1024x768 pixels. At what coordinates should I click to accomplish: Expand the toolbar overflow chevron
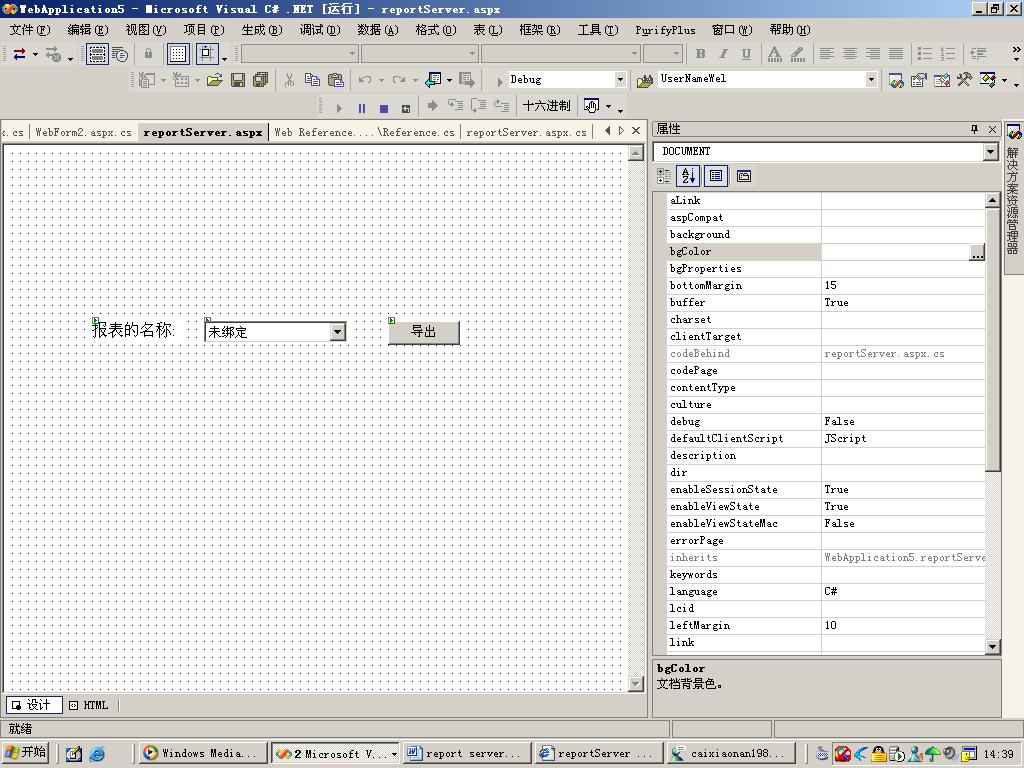point(1016,50)
